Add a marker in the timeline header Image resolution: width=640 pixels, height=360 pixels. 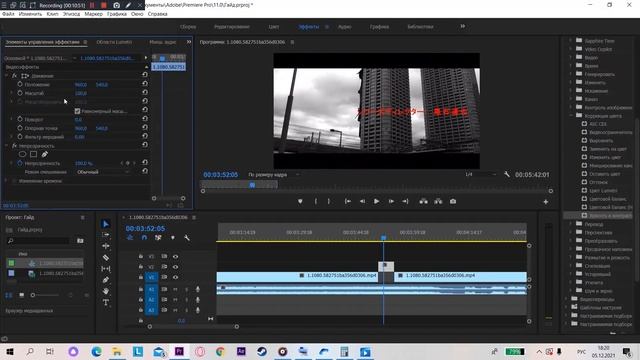tap(173, 238)
